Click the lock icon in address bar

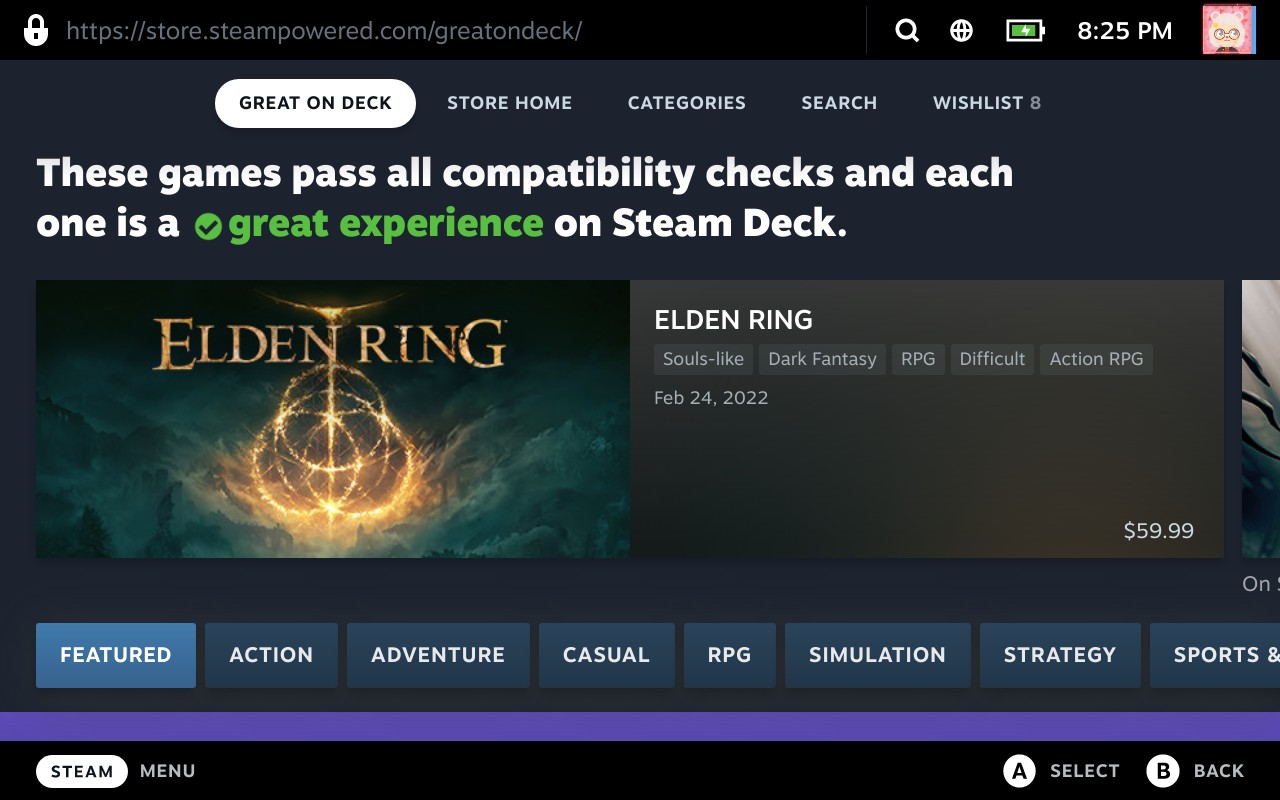36,30
